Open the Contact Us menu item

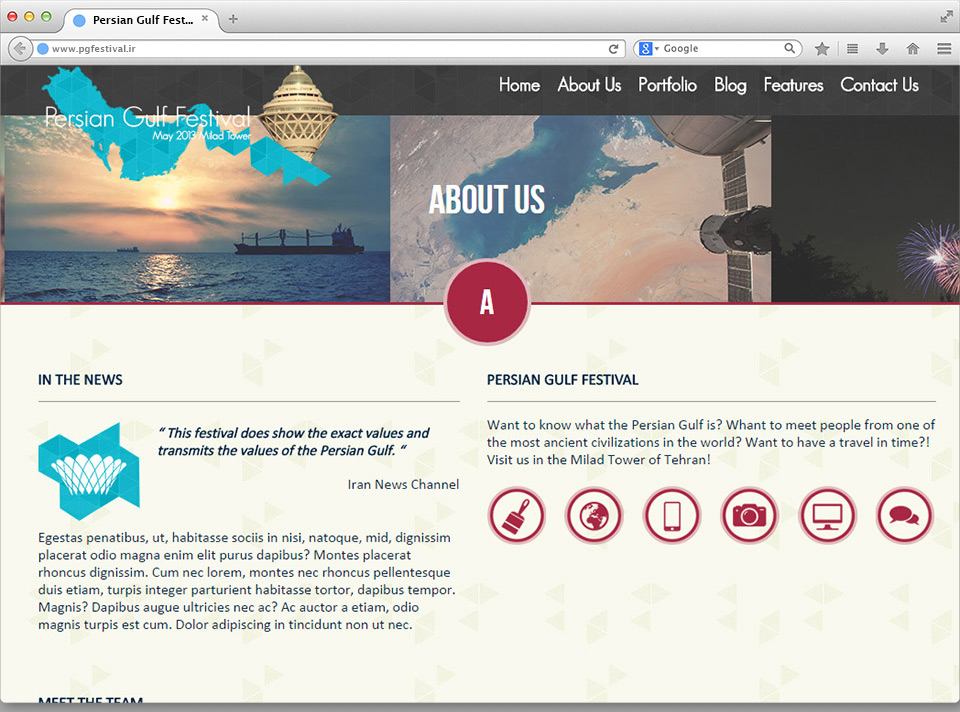point(879,84)
